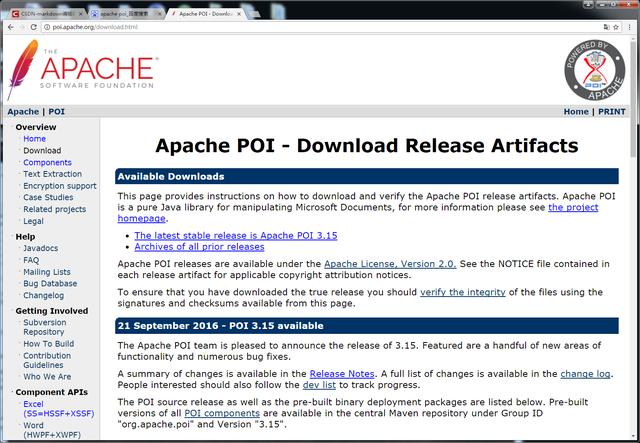The width and height of the screenshot is (640, 443).
Task: Click the page's vertical scrollbar down arrow
Action: pos(634,437)
